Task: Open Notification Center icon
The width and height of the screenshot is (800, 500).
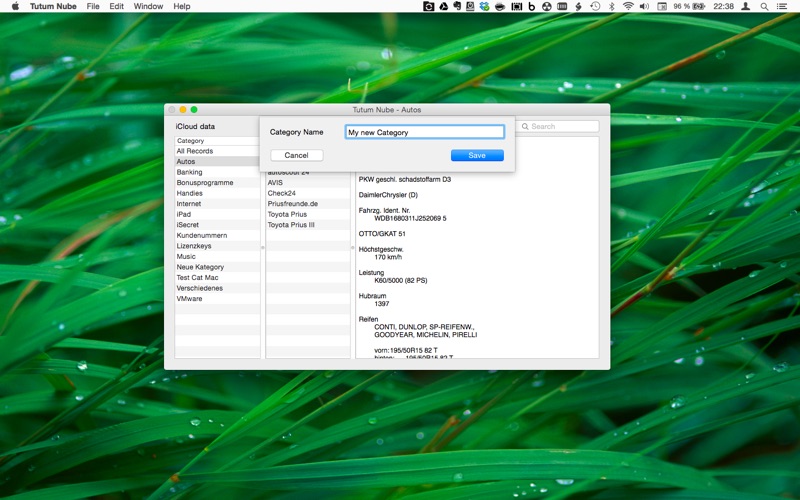Action: [782, 6]
